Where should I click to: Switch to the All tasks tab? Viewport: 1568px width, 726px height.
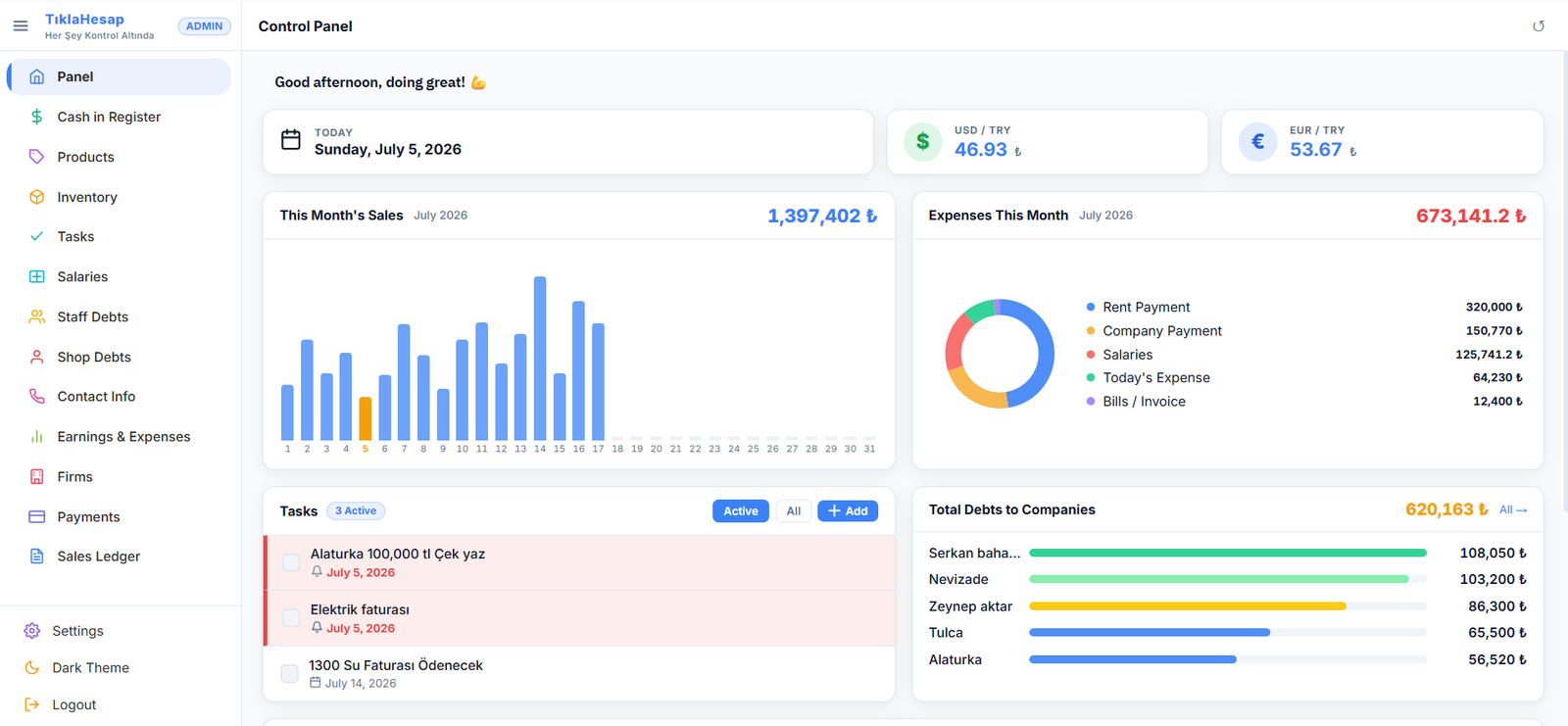pyautogui.click(x=794, y=511)
